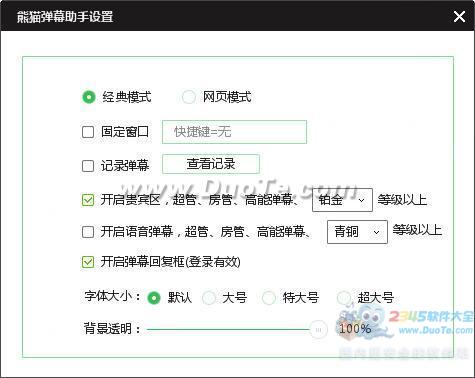475x378 pixels.
Task: Uncheck 开启弹幕回复框 checkbox
Action: [88, 262]
